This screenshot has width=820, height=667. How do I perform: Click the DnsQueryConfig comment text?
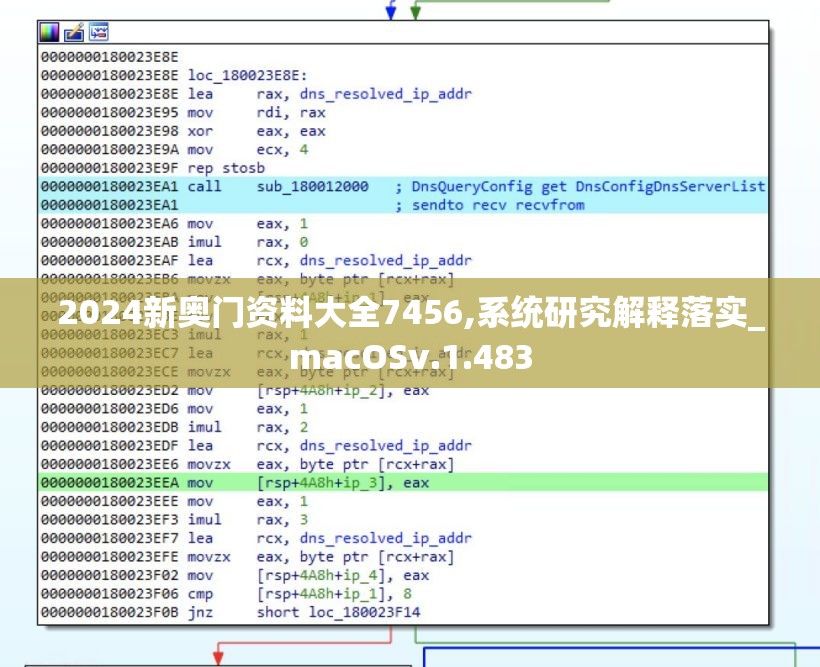pyautogui.click(x=588, y=186)
